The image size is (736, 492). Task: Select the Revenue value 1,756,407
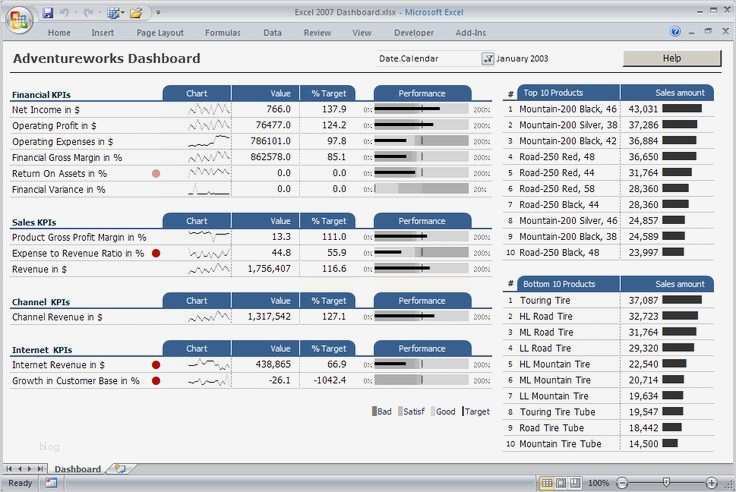click(269, 269)
